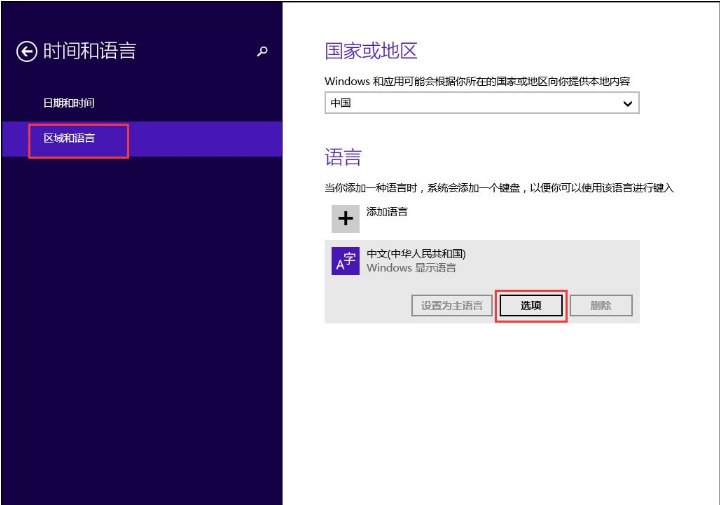Click empty space in the Chinese language card
This screenshot has width=720, height=505.
[560, 262]
